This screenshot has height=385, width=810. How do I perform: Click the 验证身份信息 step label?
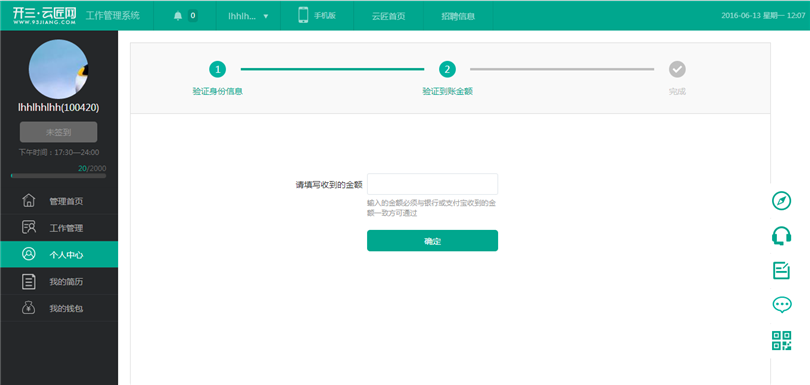tap(217, 91)
